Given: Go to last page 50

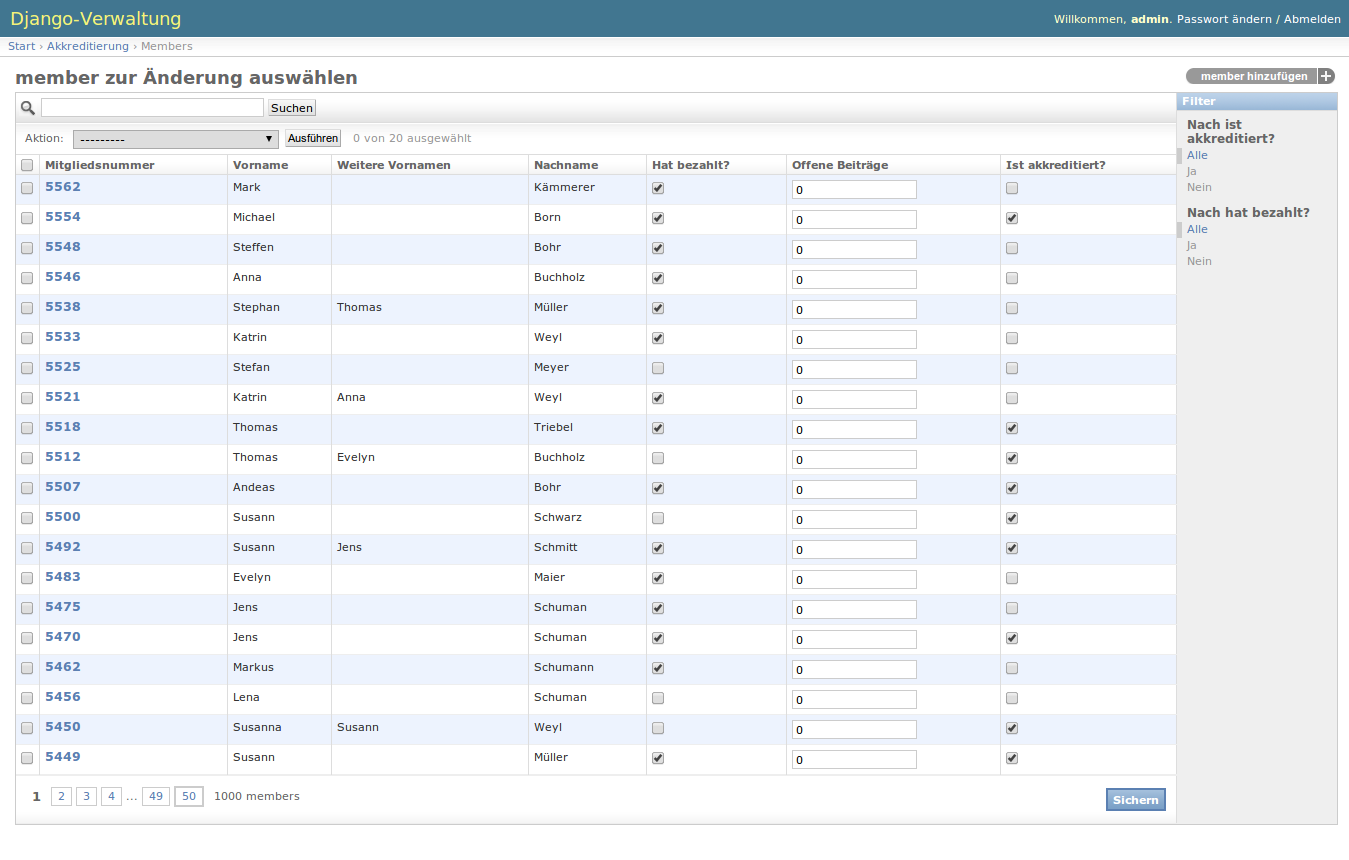Looking at the screenshot, I should [x=189, y=796].
